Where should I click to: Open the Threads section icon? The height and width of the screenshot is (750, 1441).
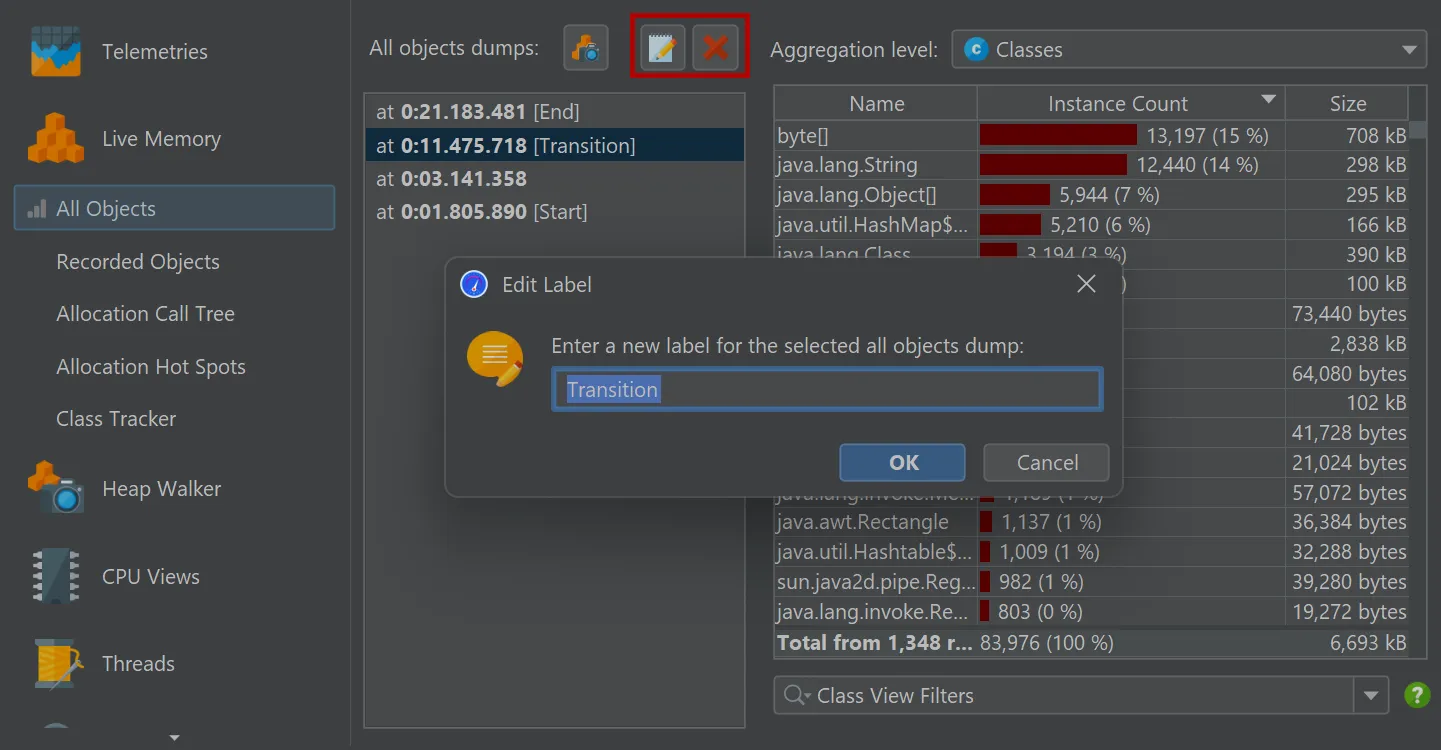[57, 664]
